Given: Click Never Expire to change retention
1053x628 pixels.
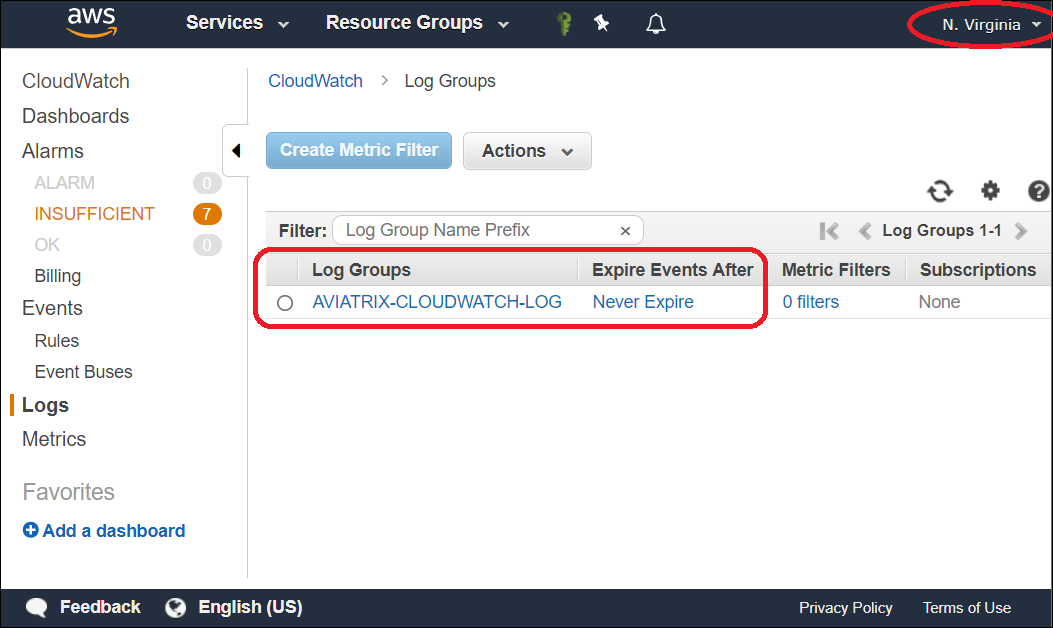Looking at the screenshot, I should coord(642,302).
